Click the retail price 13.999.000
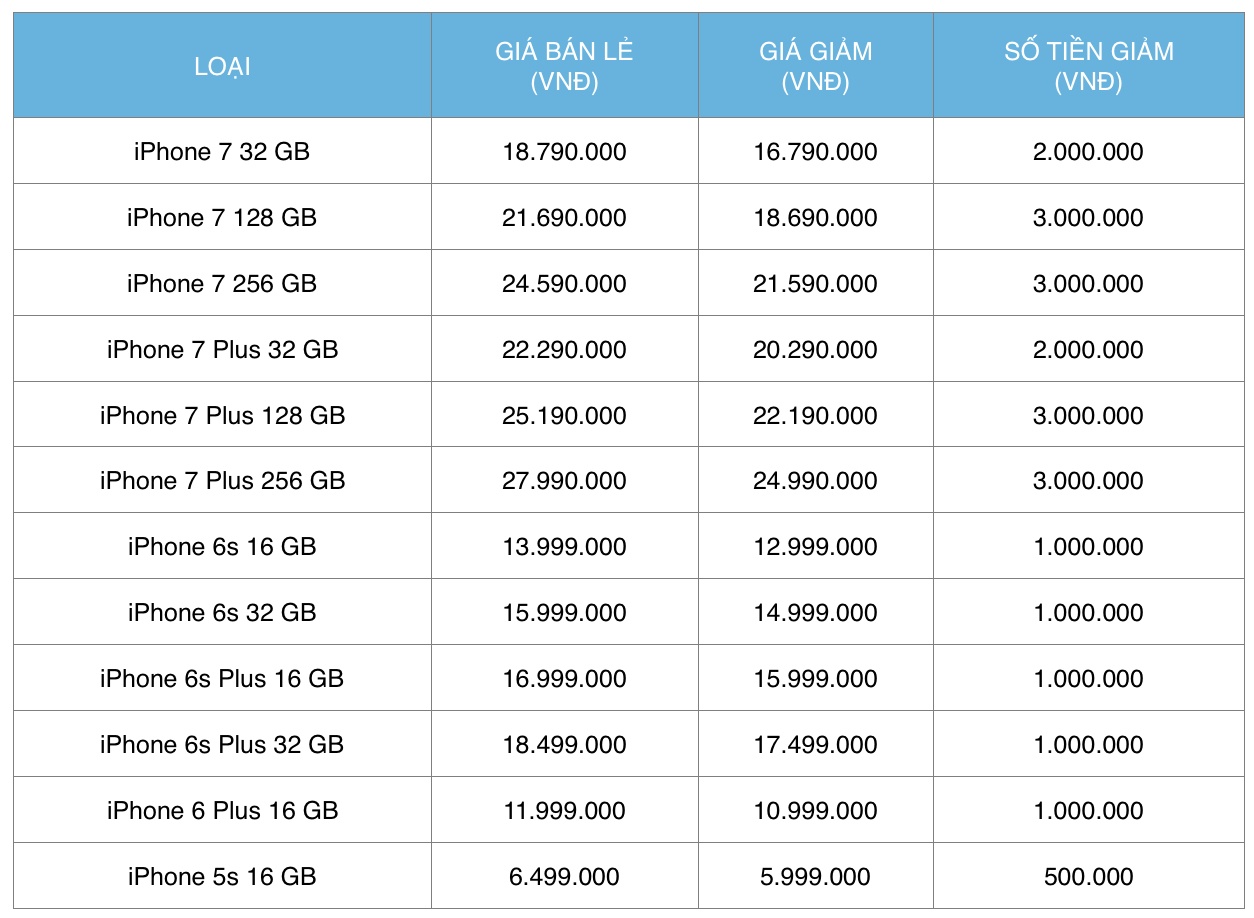Image resolution: width=1254 pixels, height=918 pixels. [x=564, y=547]
